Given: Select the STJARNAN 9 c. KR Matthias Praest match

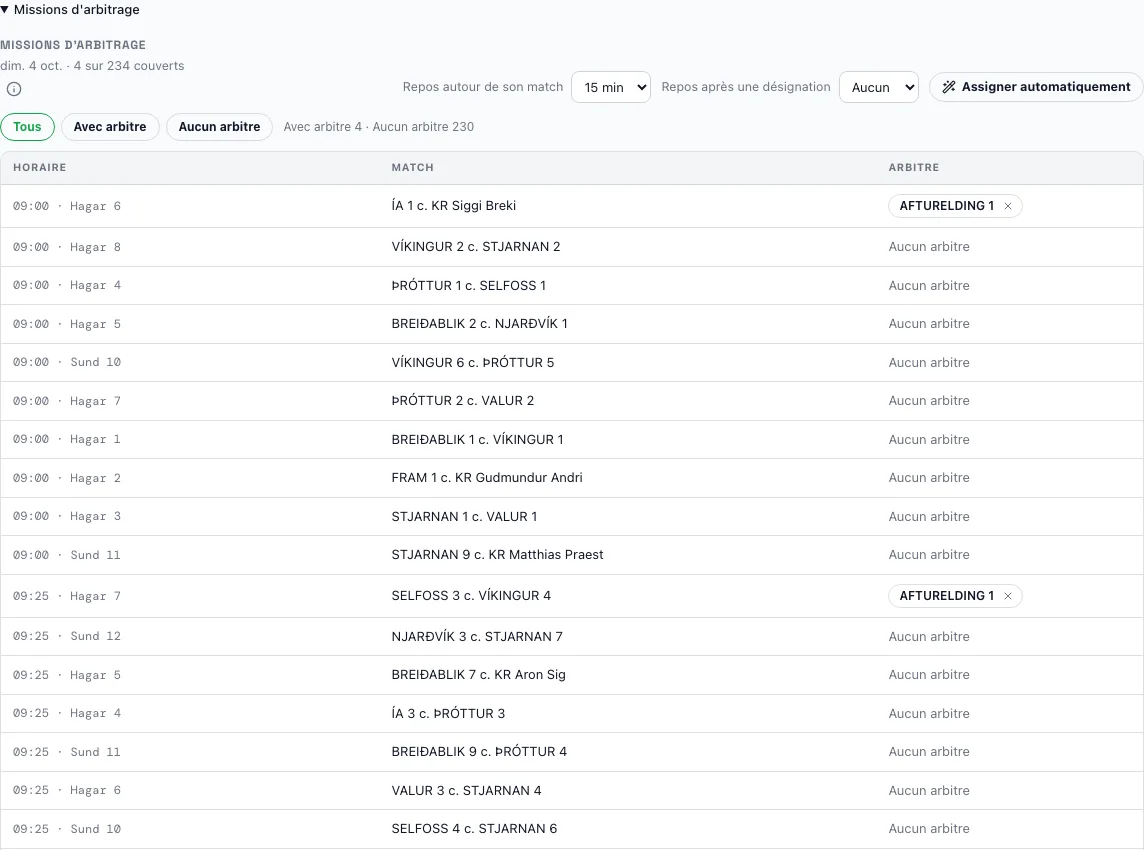Looking at the screenshot, I should click(x=497, y=555).
